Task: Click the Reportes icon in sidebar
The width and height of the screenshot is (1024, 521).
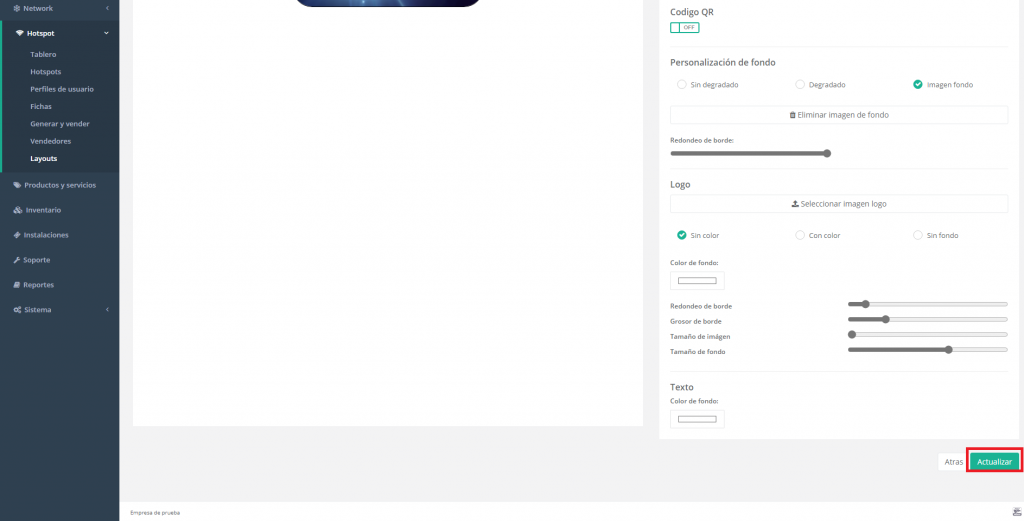Action: (x=17, y=285)
